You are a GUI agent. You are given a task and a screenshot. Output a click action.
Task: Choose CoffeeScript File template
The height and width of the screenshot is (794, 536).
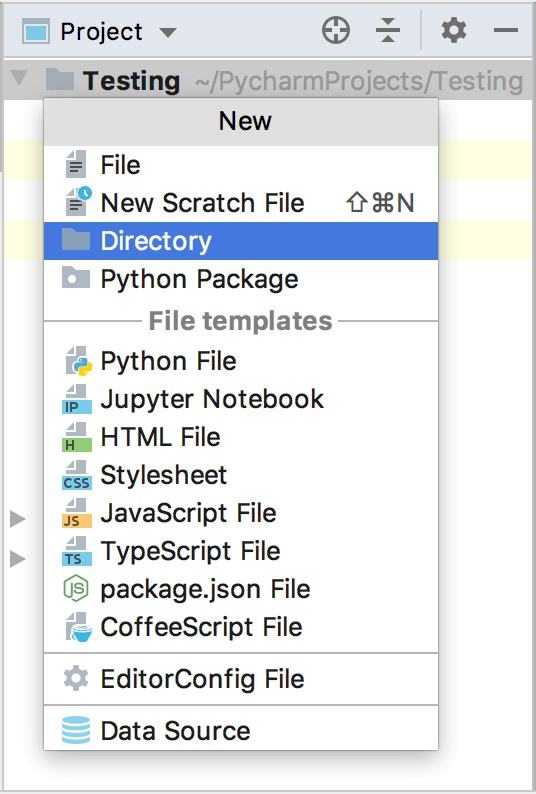[241, 627]
